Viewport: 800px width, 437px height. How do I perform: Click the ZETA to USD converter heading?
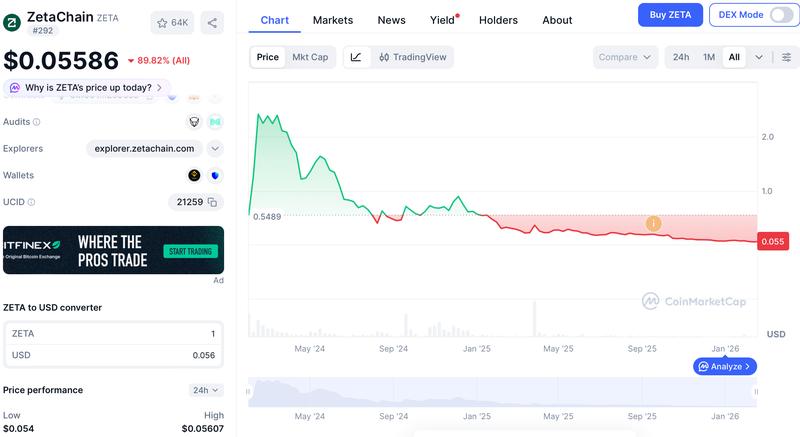coord(53,307)
